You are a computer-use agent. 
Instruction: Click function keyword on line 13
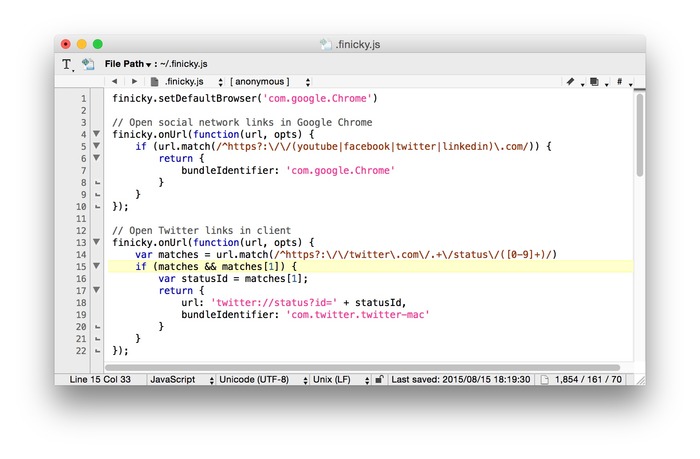tap(216, 242)
